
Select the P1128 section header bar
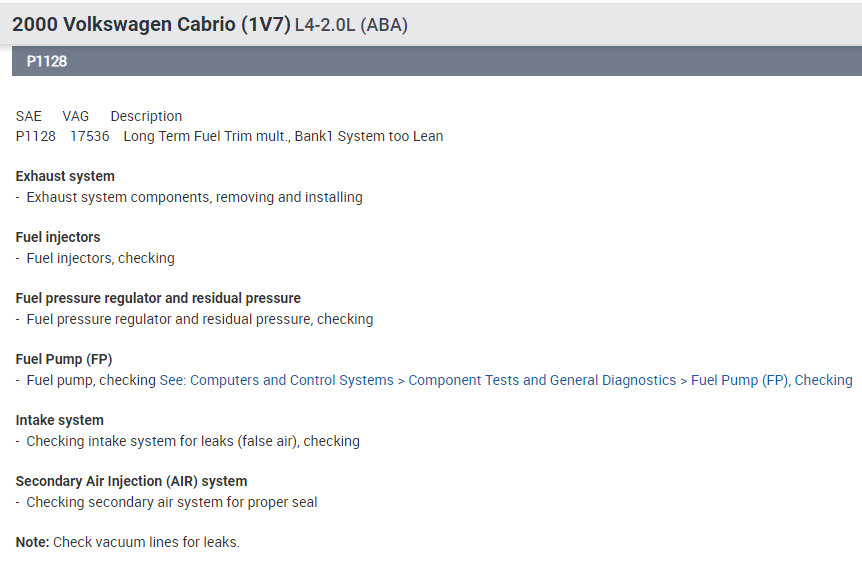point(431,61)
